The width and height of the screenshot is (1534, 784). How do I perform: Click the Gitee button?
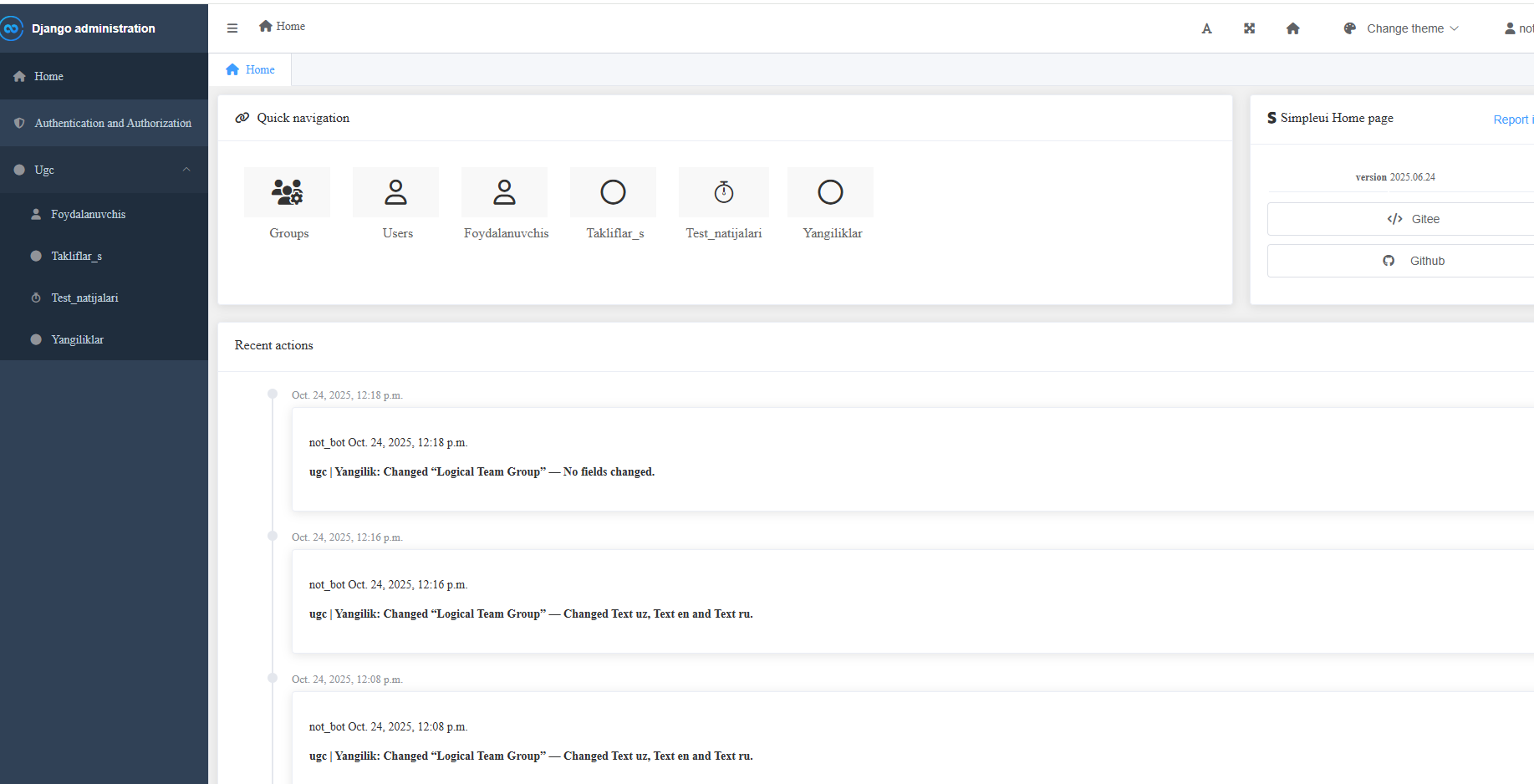(1413, 219)
